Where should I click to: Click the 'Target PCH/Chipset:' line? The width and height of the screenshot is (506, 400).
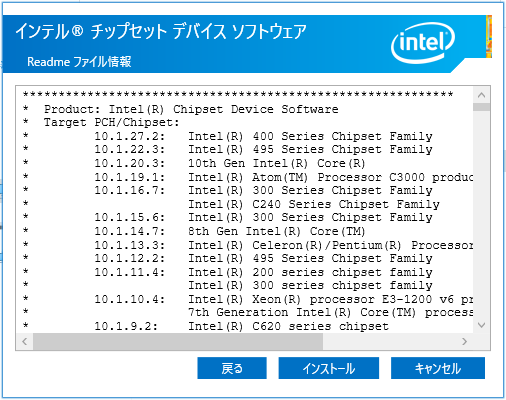point(112,123)
